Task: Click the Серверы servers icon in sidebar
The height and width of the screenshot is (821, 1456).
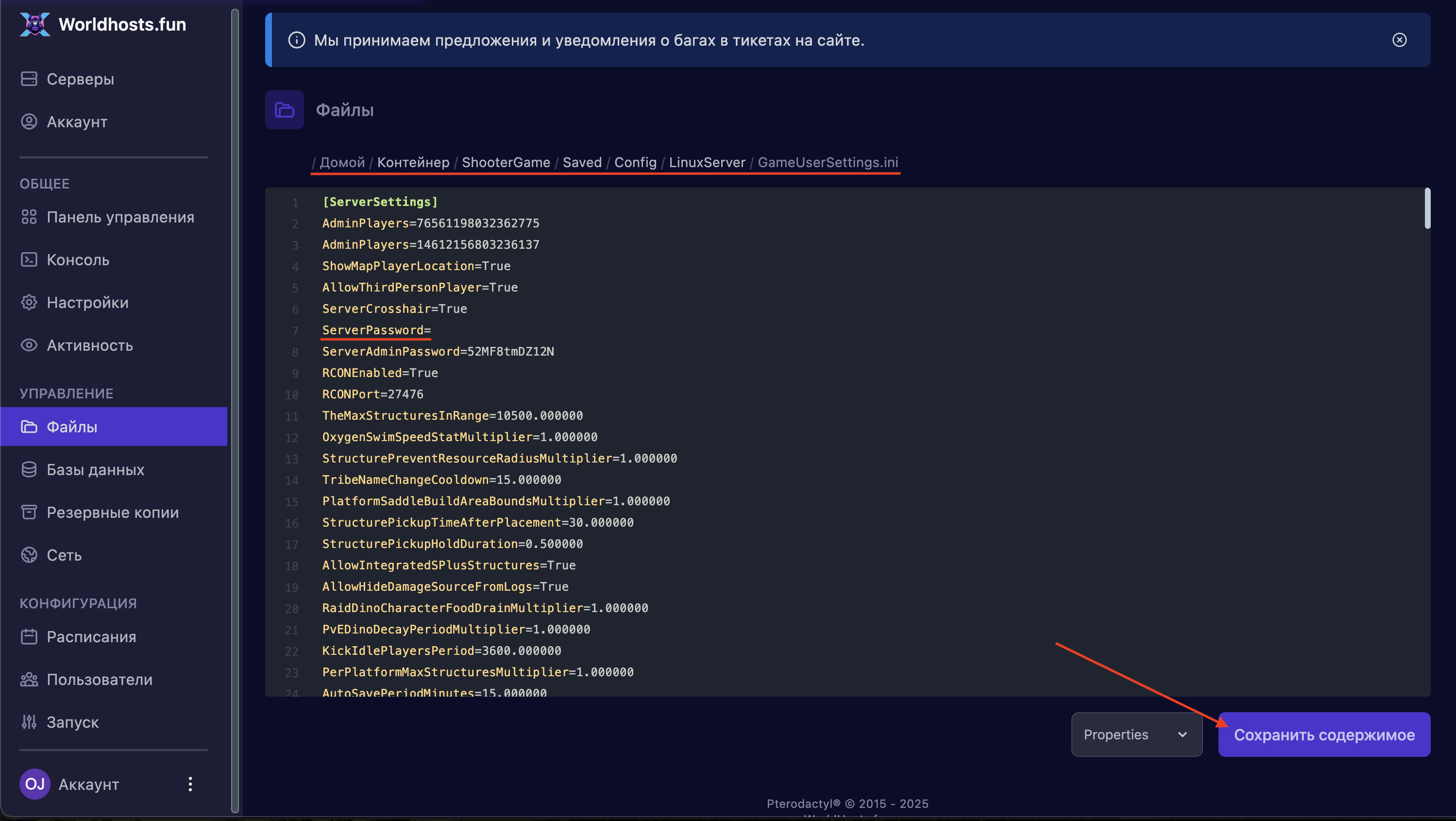Action: point(29,79)
